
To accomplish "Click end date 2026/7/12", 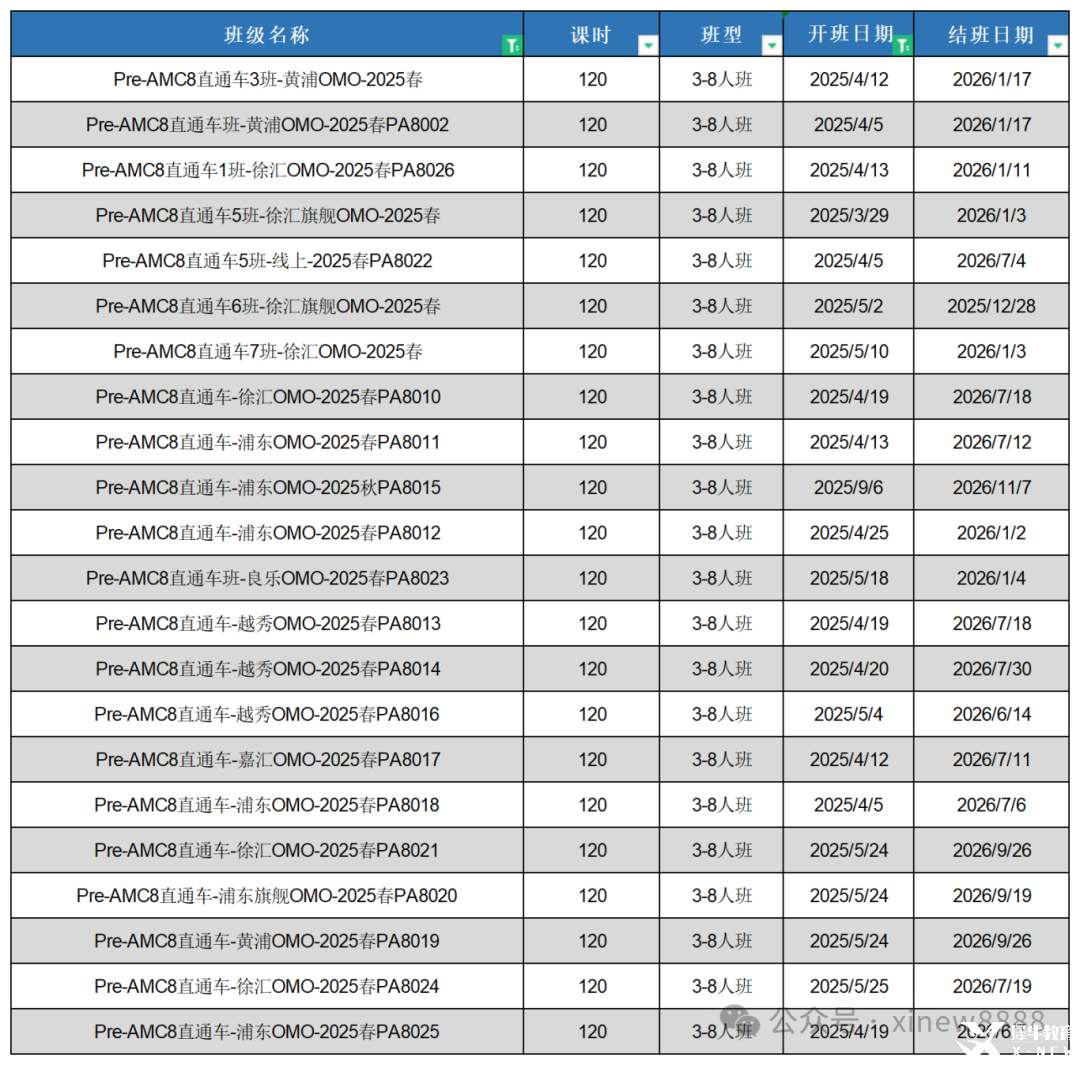I will tap(991, 442).
